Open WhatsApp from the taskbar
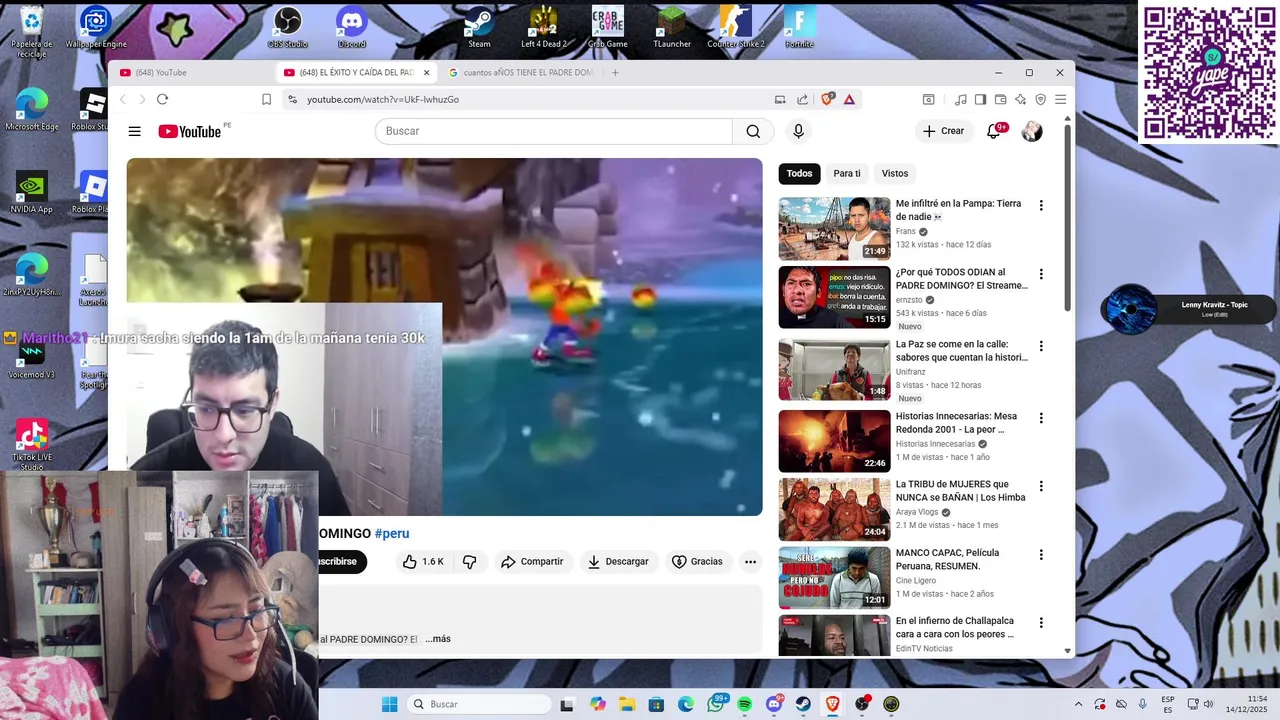This screenshot has width=1280, height=720. coord(716,704)
